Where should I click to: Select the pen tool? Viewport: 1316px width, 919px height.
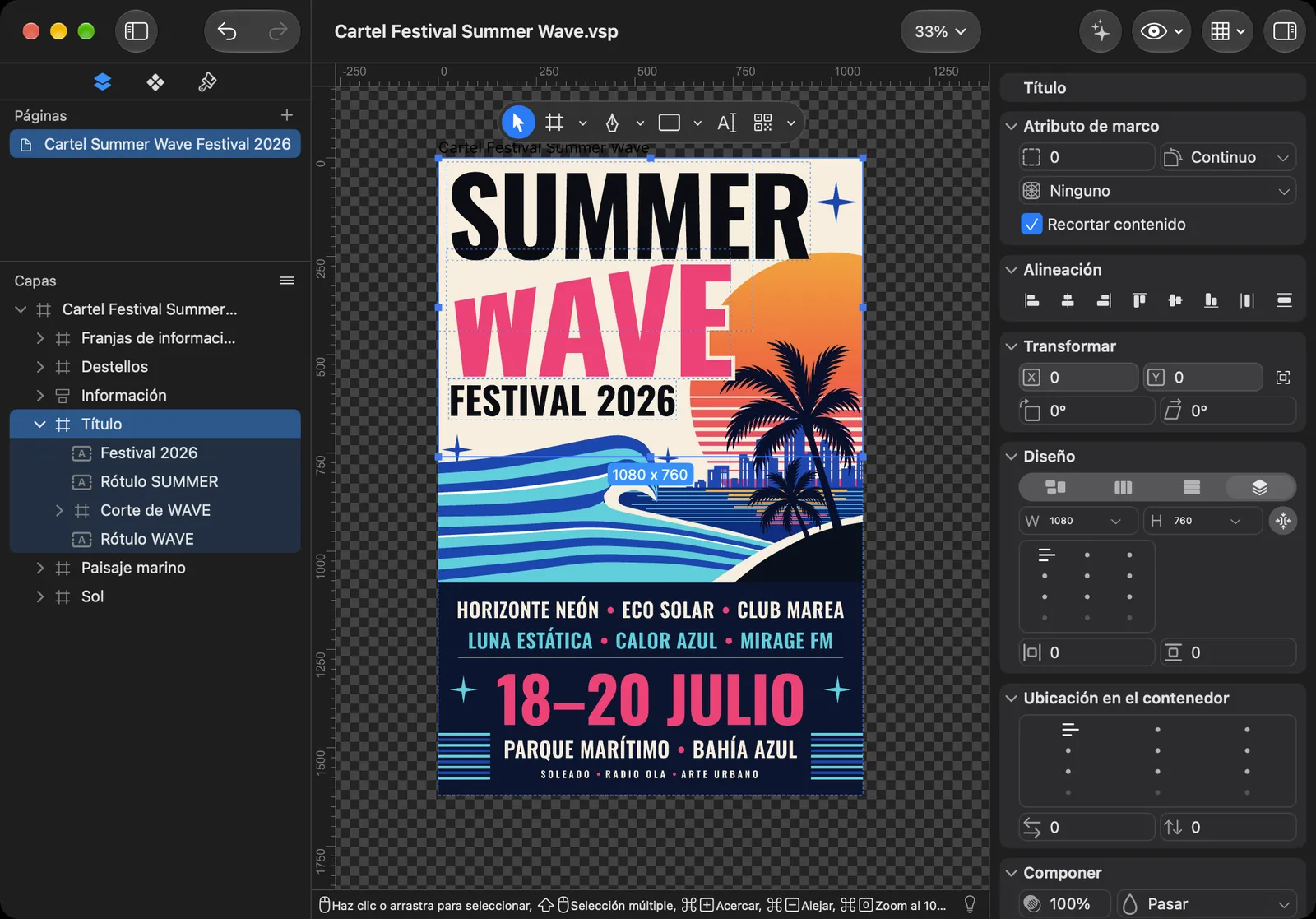click(612, 123)
